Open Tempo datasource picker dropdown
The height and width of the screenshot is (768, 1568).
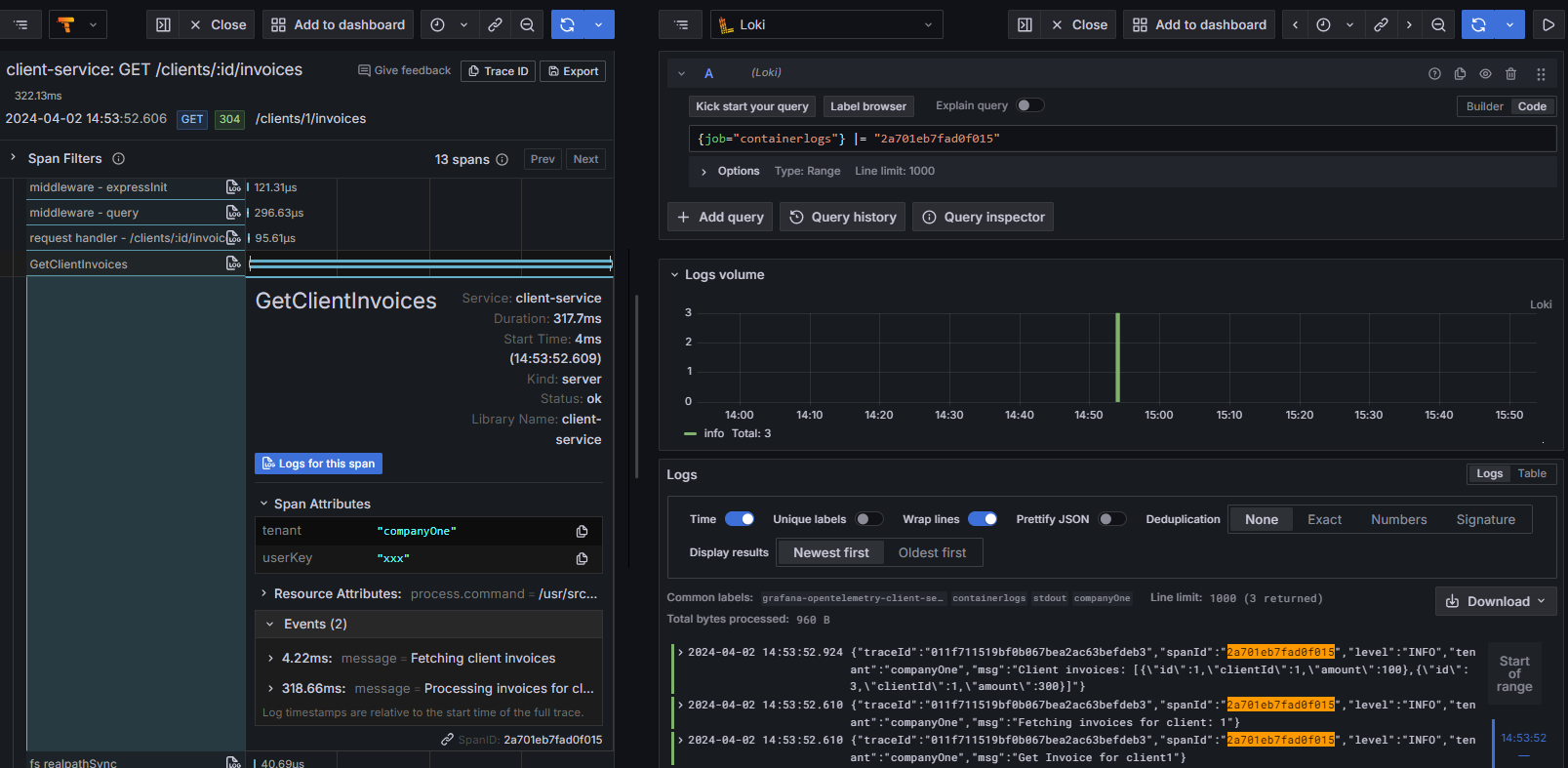coord(78,24)
